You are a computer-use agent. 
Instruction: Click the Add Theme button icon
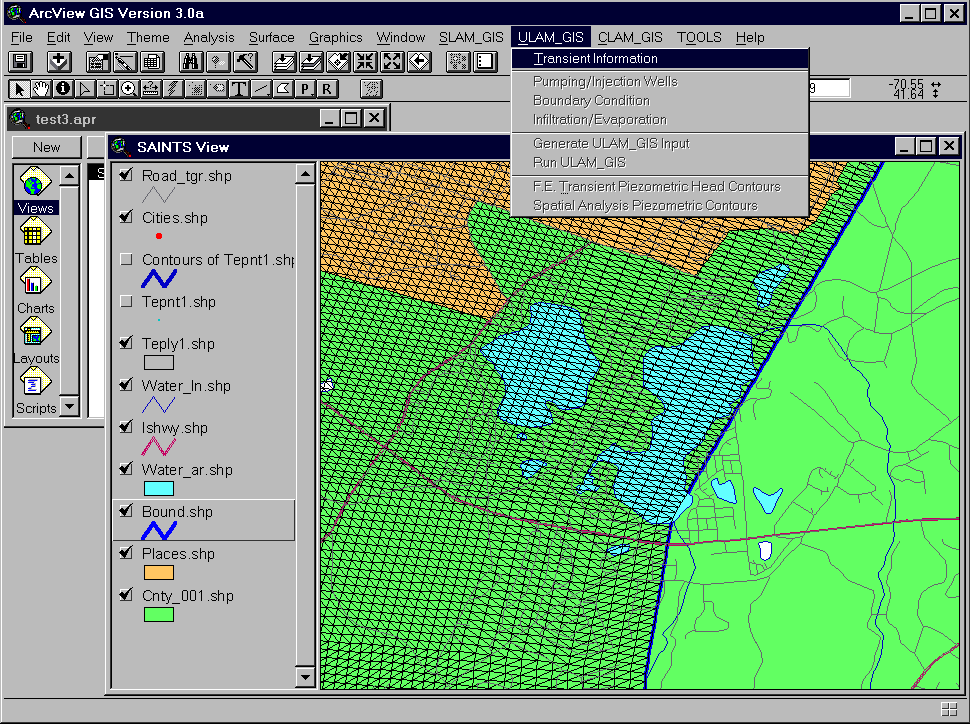[x=59, y=61]
